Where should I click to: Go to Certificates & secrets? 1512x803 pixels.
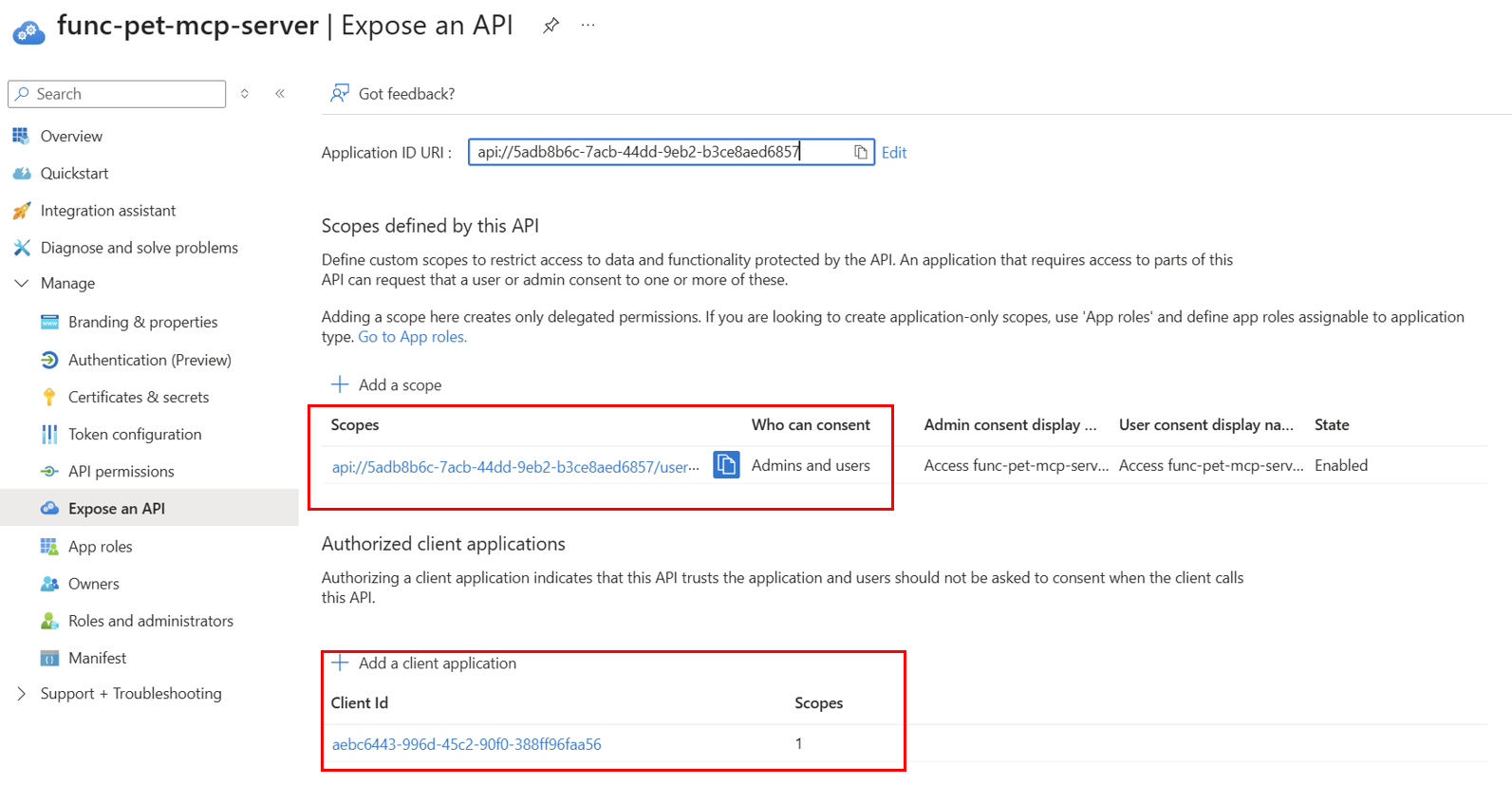[x=138, y=397]
